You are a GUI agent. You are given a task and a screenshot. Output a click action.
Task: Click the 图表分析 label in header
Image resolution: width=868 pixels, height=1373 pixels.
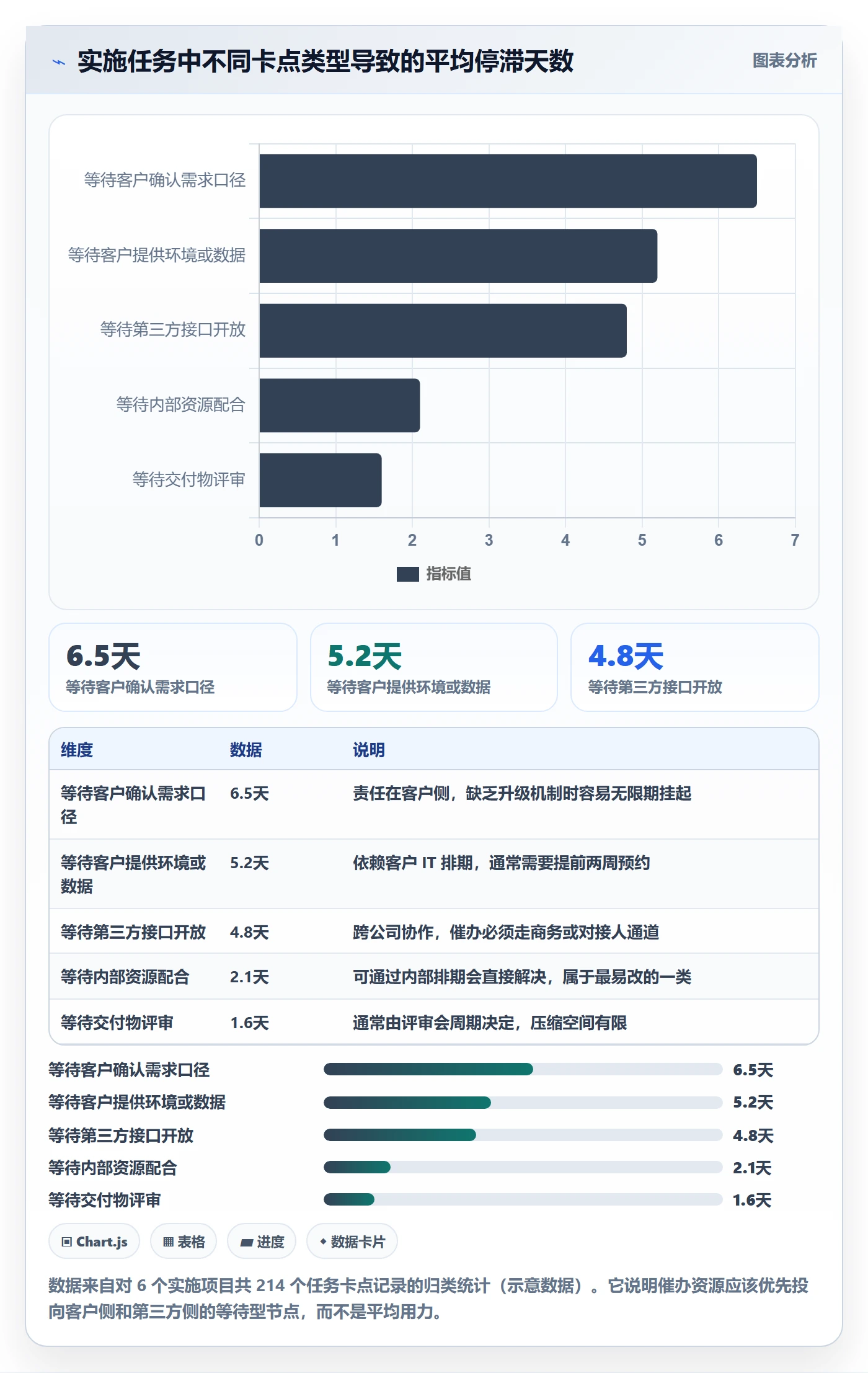(784, 61)
